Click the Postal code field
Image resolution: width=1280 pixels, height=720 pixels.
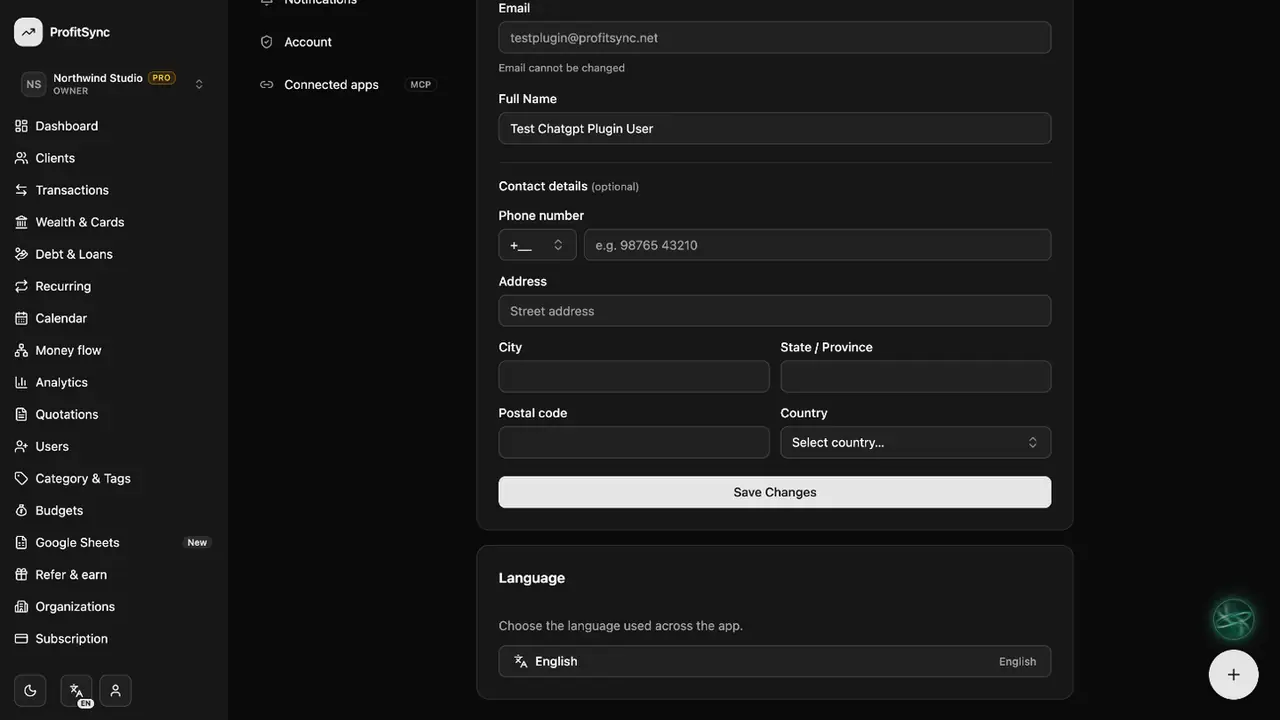pyautogui.click(x=634, y=442)
